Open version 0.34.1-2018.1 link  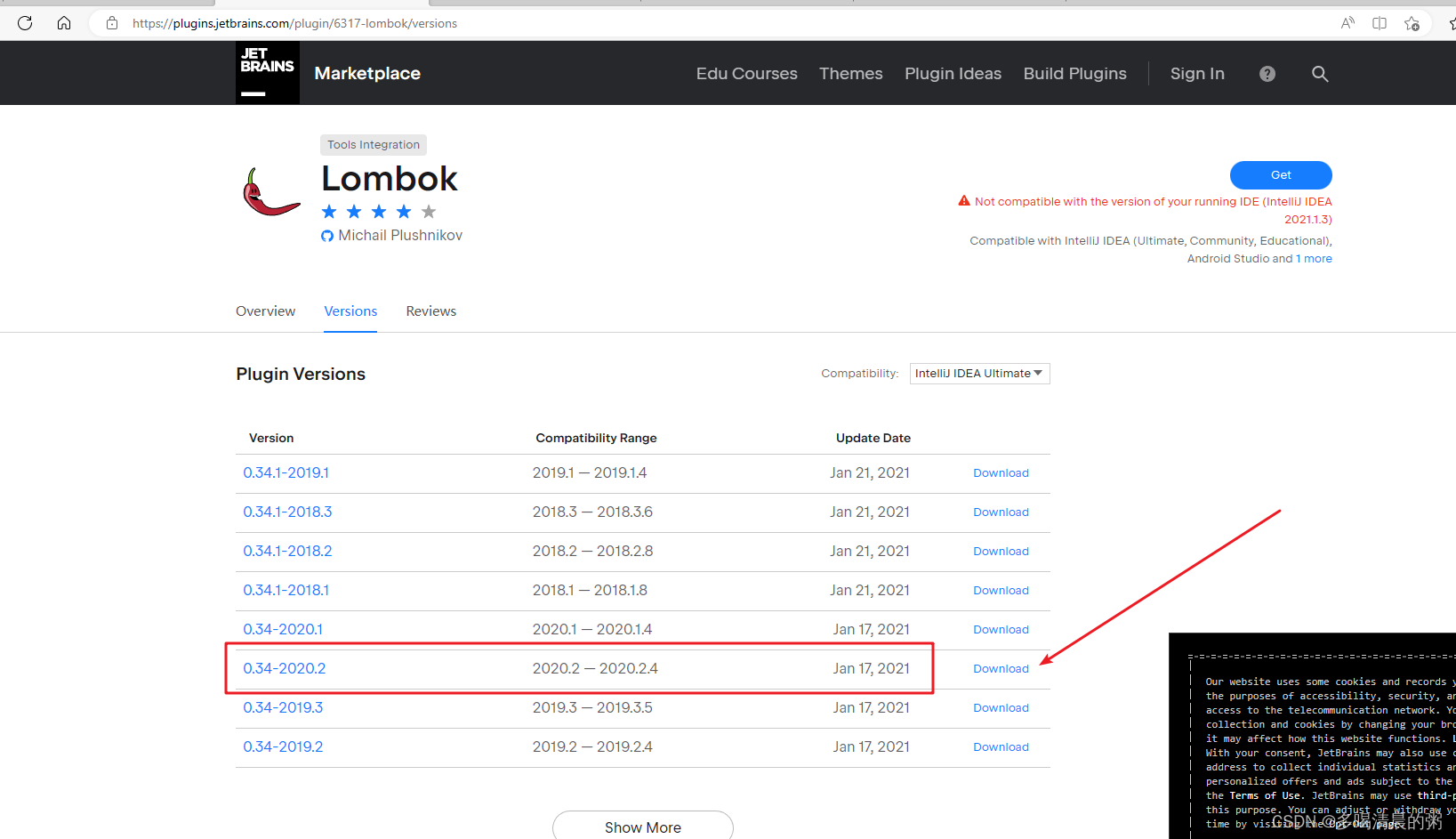pyautogui.click(x=286, y=591)
